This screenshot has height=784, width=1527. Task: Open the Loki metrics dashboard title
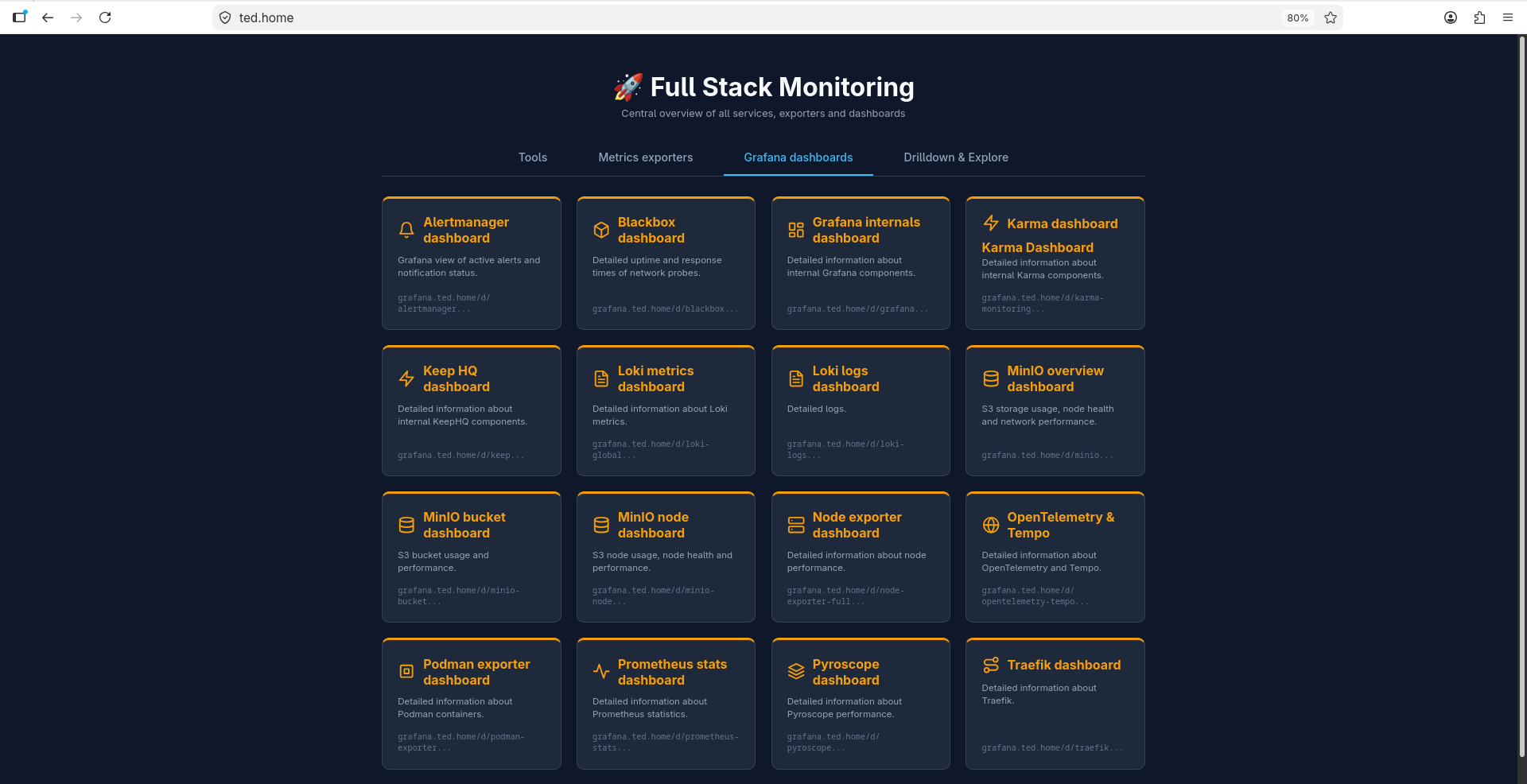tap(655, 378)
